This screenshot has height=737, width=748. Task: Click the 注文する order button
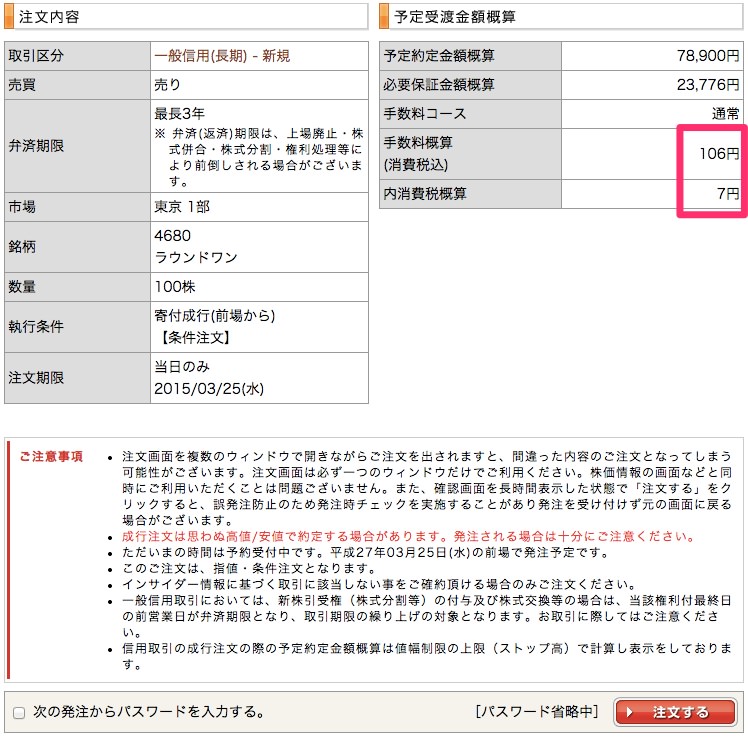point(669,712)
